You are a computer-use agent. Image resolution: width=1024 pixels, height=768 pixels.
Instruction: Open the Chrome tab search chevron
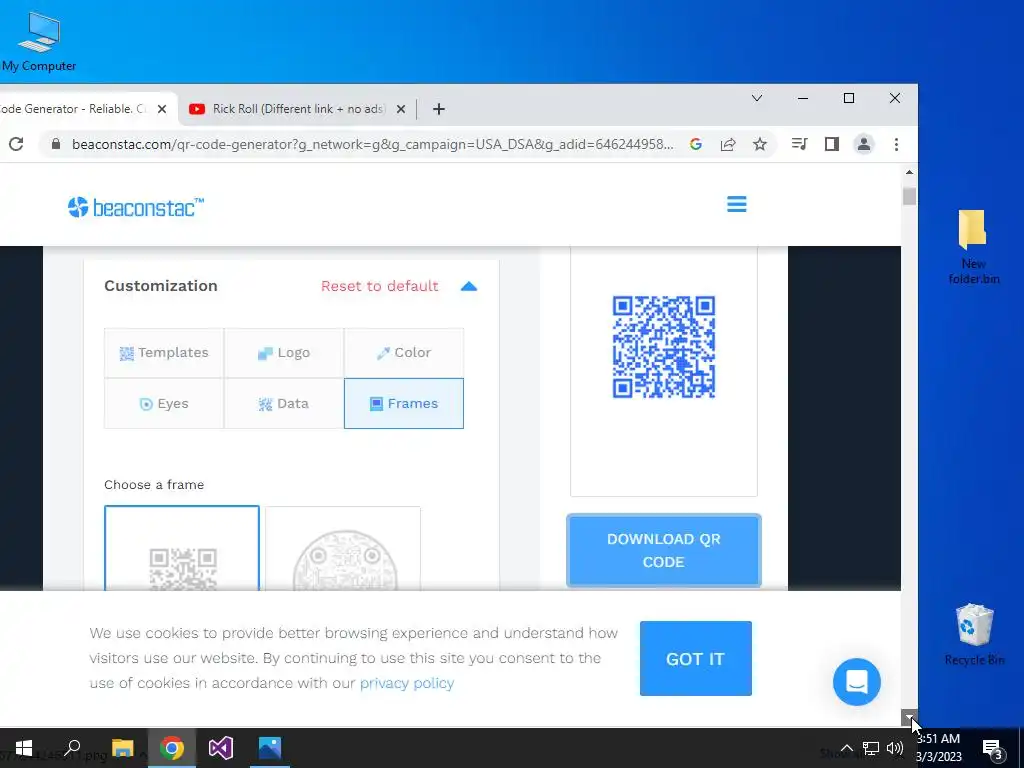(x=757, y=98)
